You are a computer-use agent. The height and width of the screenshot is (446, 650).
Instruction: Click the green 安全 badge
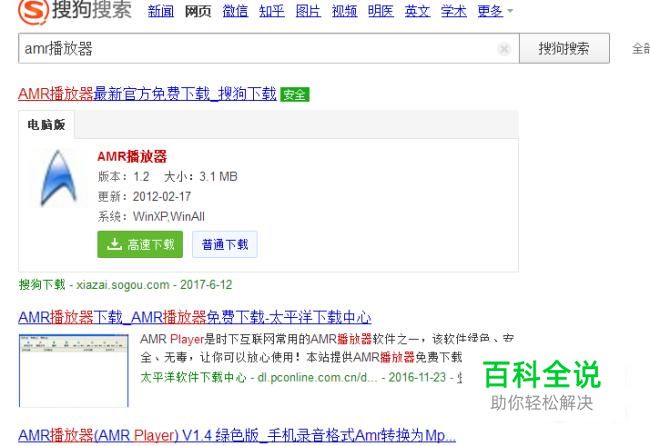[x=294, y=95]
